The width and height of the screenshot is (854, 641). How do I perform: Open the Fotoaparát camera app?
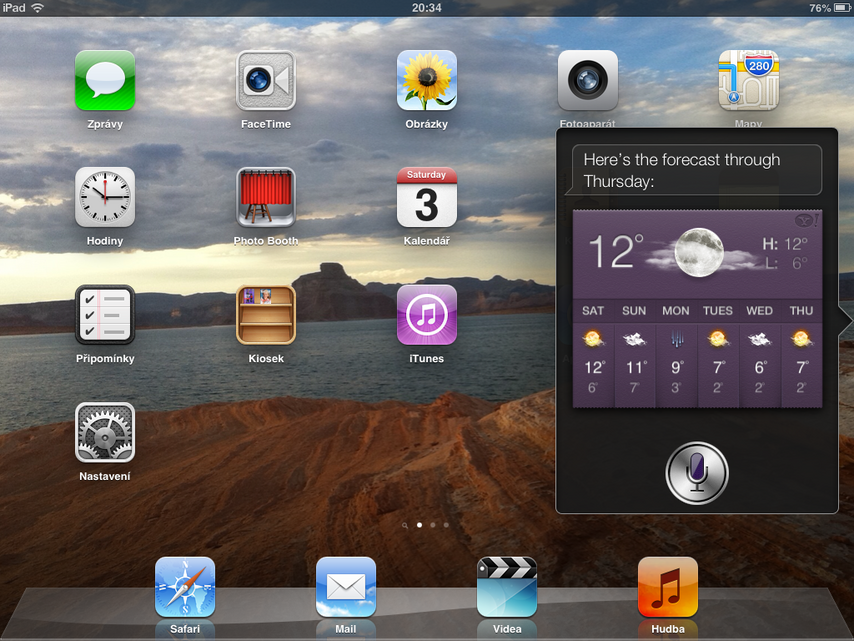pos(587,80)
